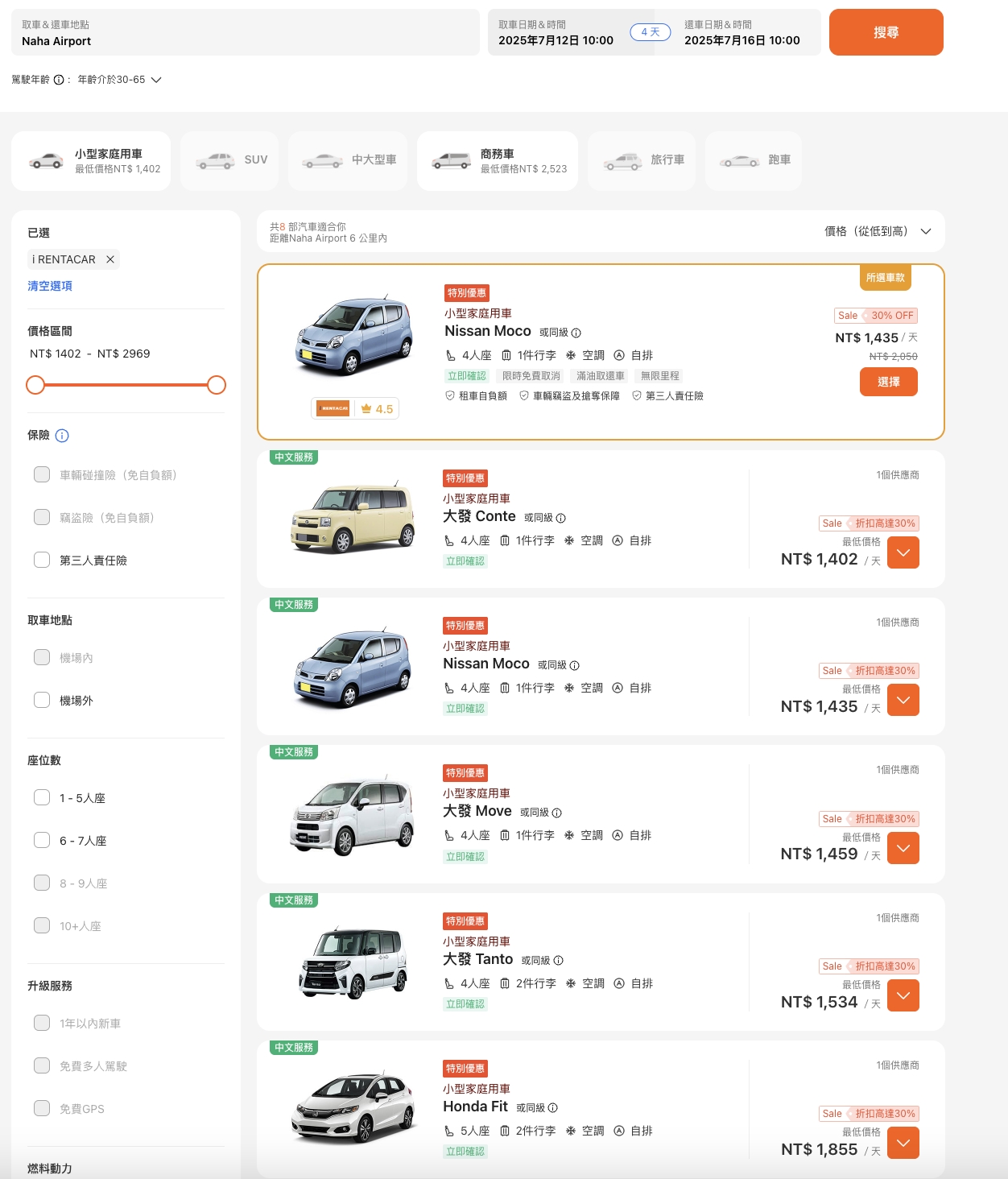Click the luggage icon on 大發 Tanto row
1008x1179 pixels.
505,983
